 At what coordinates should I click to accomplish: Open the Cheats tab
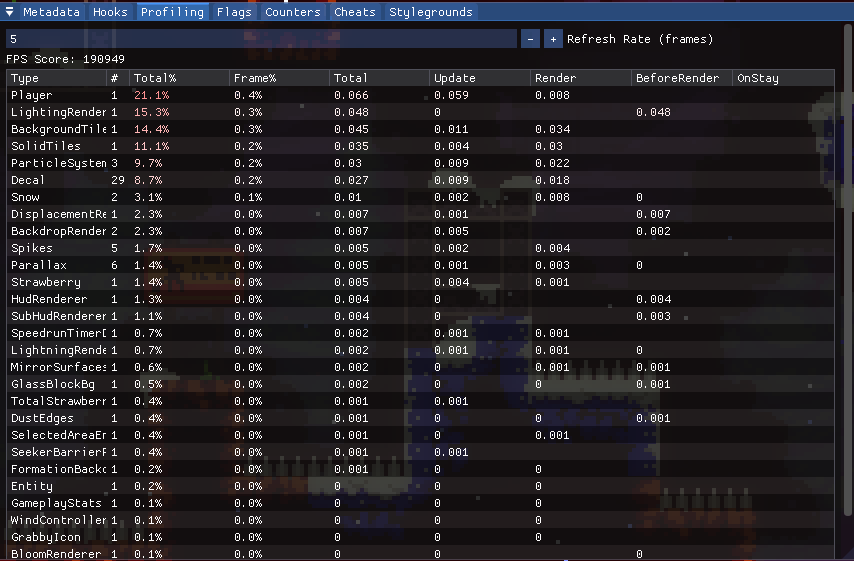click(x=355, y=12)
